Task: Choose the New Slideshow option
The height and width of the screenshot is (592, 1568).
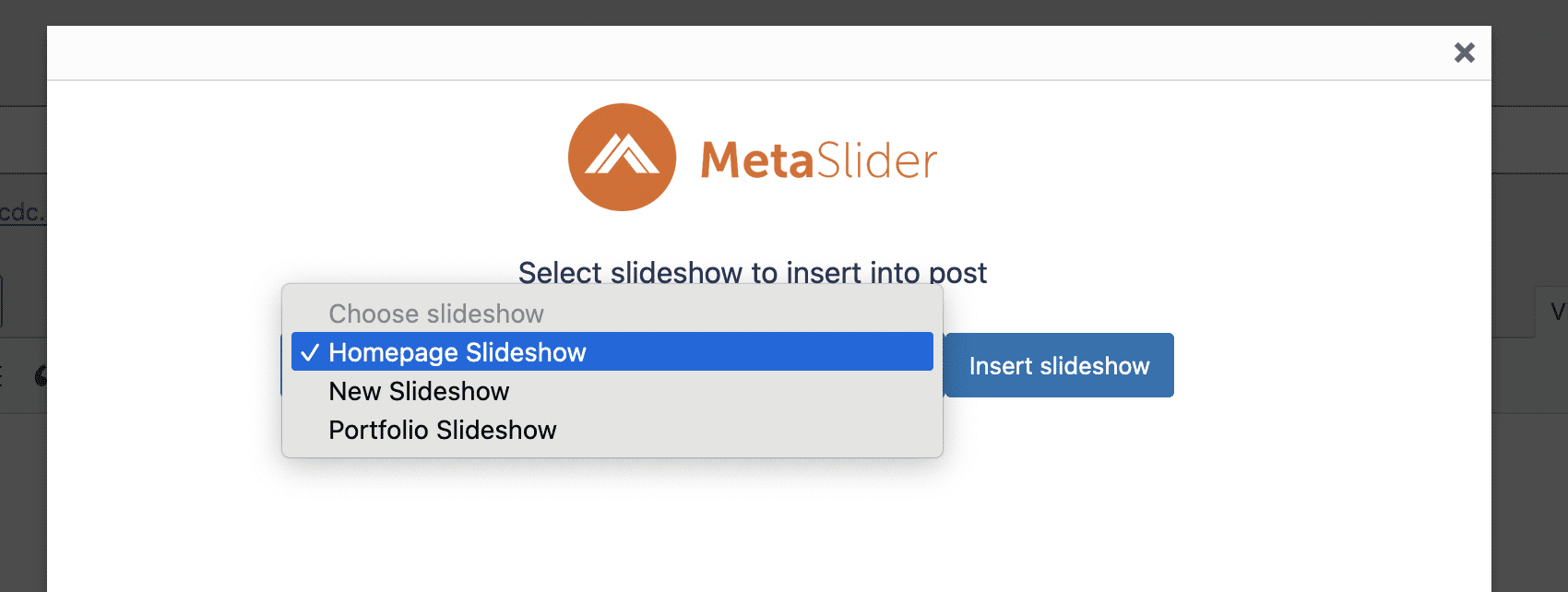Action: 419,391
